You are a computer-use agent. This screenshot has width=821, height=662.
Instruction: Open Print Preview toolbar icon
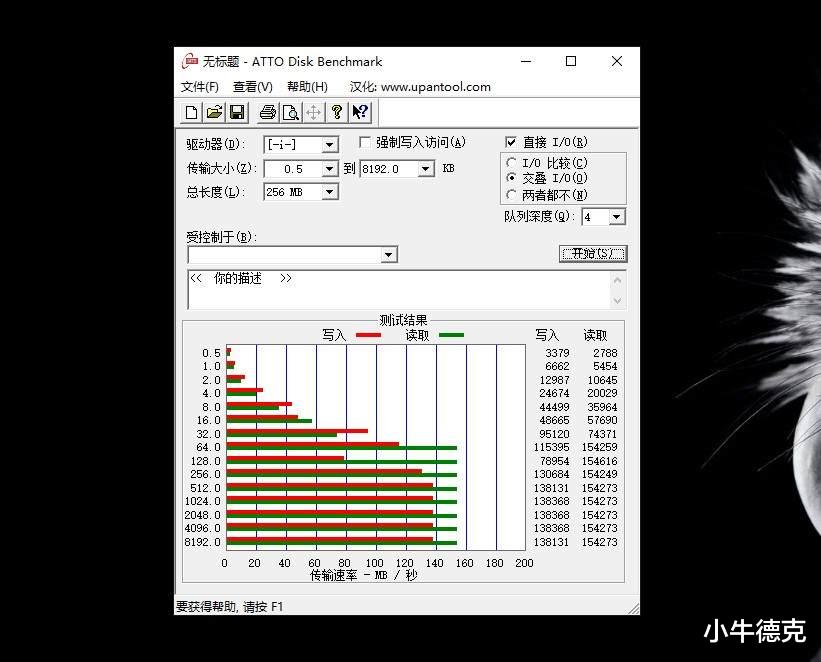(x=291, y=112)
